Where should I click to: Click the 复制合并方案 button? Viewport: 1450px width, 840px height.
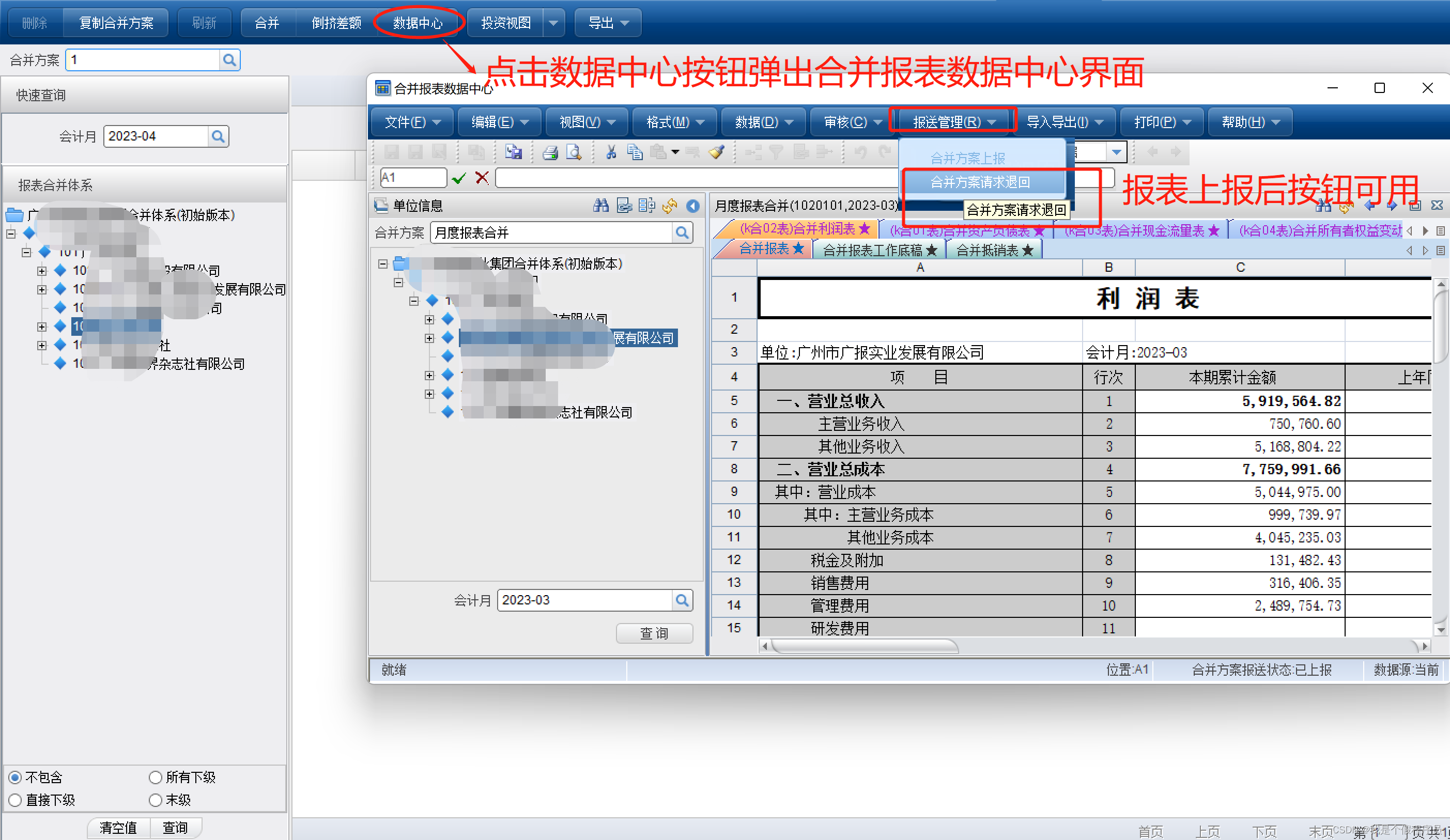tap(116, 23)
